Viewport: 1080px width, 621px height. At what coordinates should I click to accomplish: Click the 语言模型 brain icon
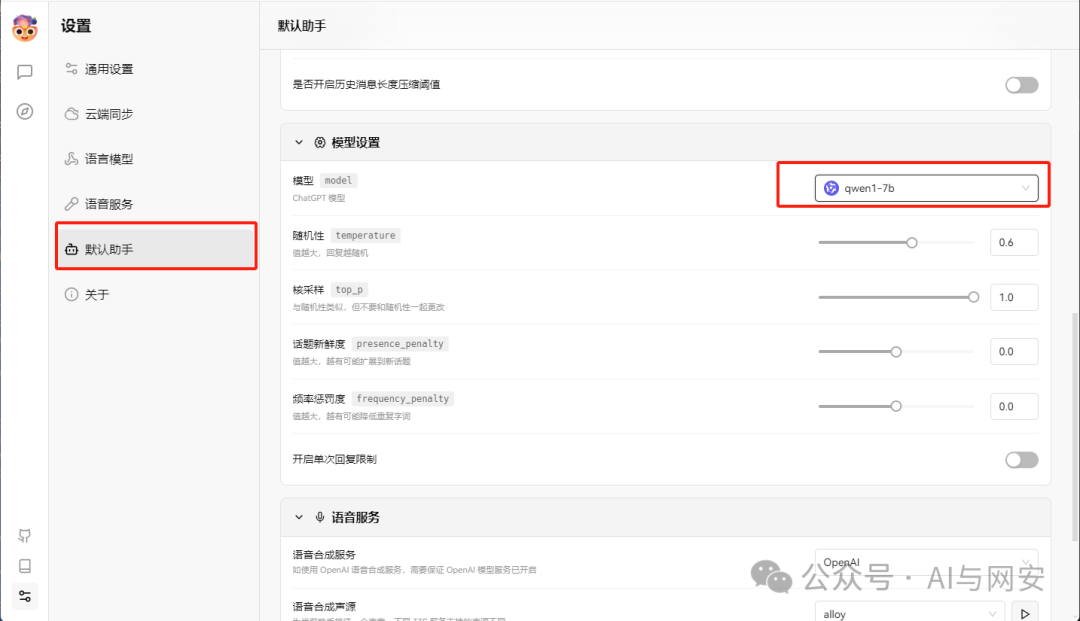pyautogui.click(x=71, y=159)
